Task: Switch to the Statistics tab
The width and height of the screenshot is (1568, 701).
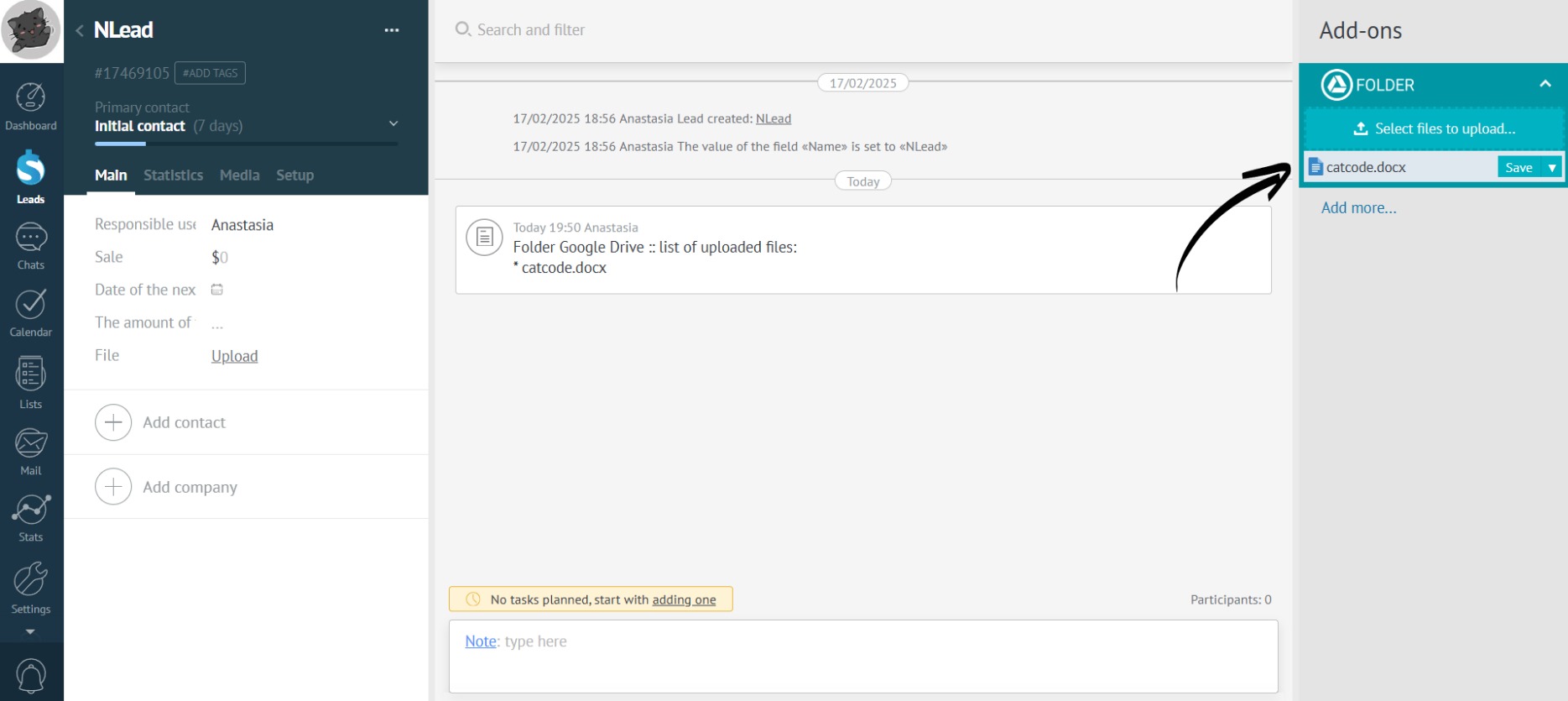Action: click(173, 175)
